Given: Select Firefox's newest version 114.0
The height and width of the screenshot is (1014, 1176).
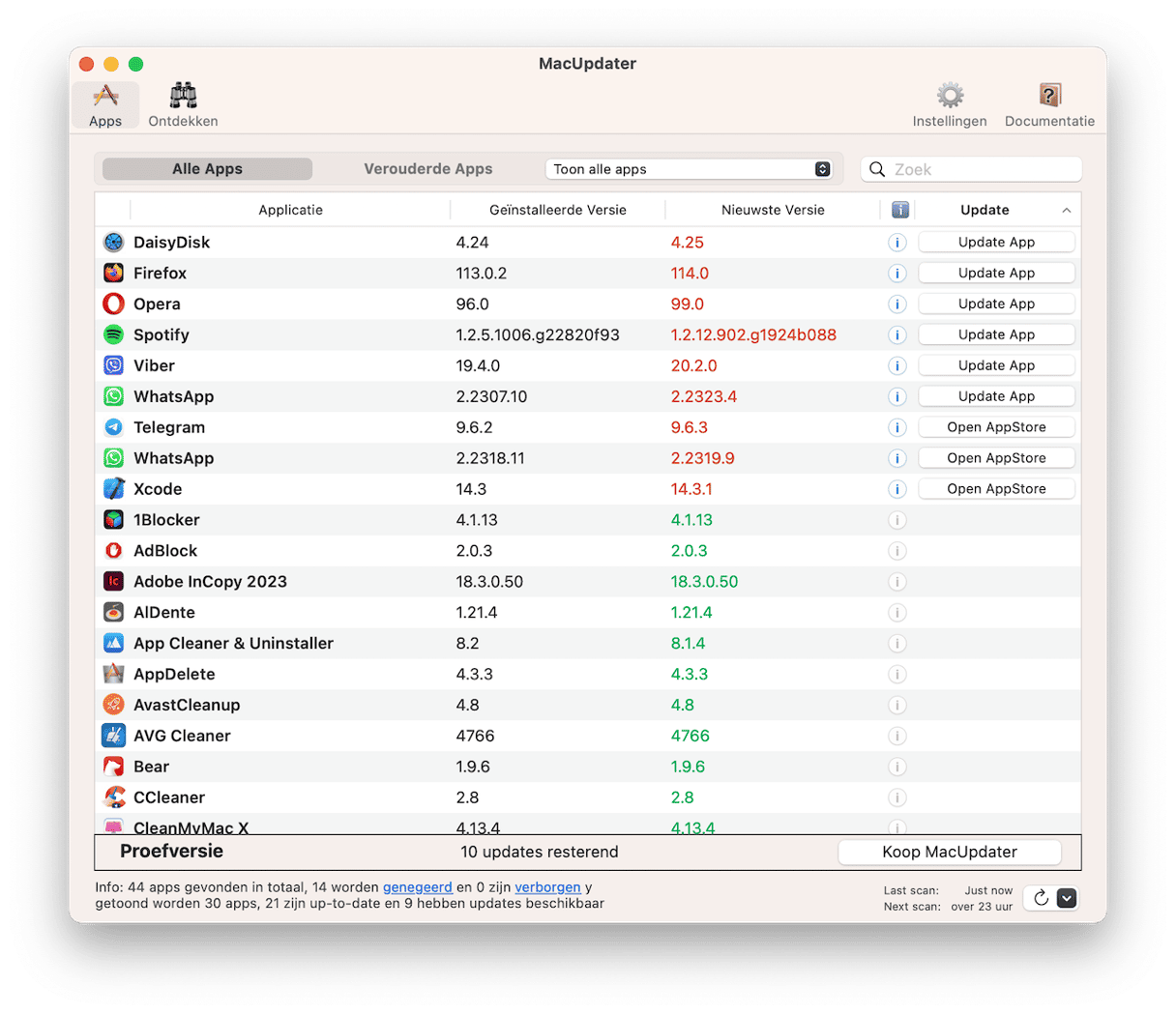Looking at the screenshot, I should pyautogui.click(x=690, y=274).
